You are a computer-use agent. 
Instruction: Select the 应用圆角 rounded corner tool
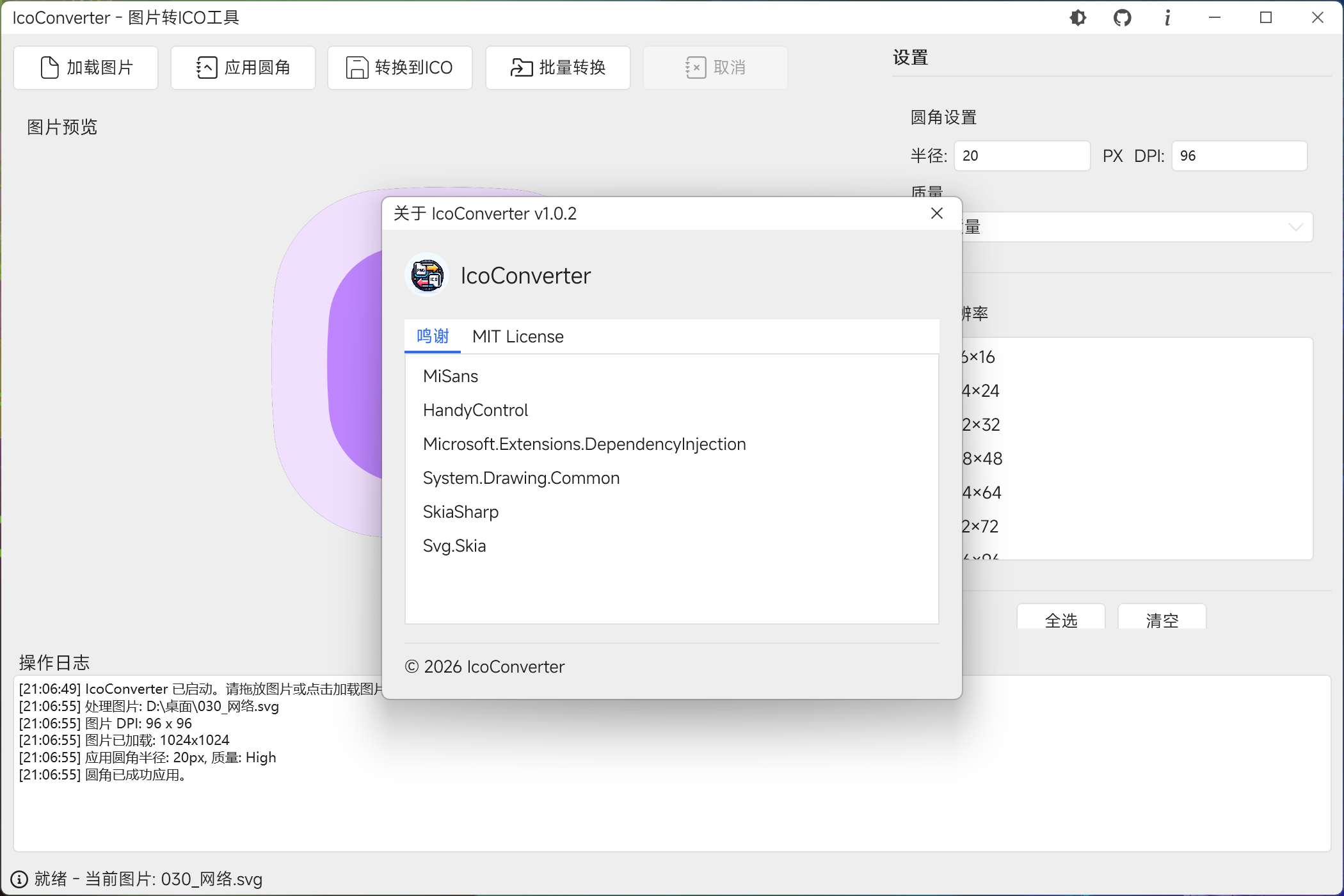click(243, 67)
